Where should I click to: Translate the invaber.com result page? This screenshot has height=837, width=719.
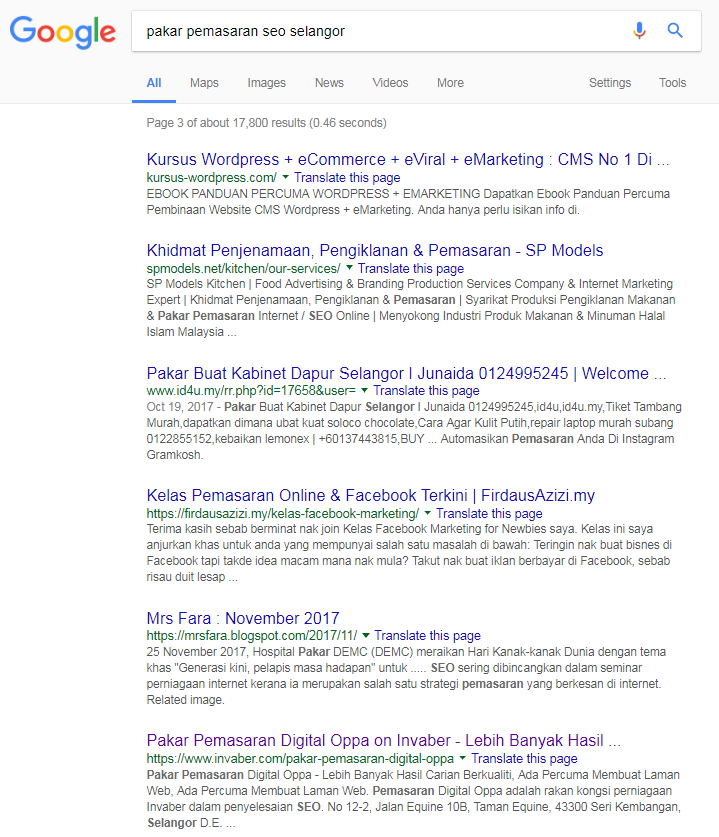(x=524, y=759)
